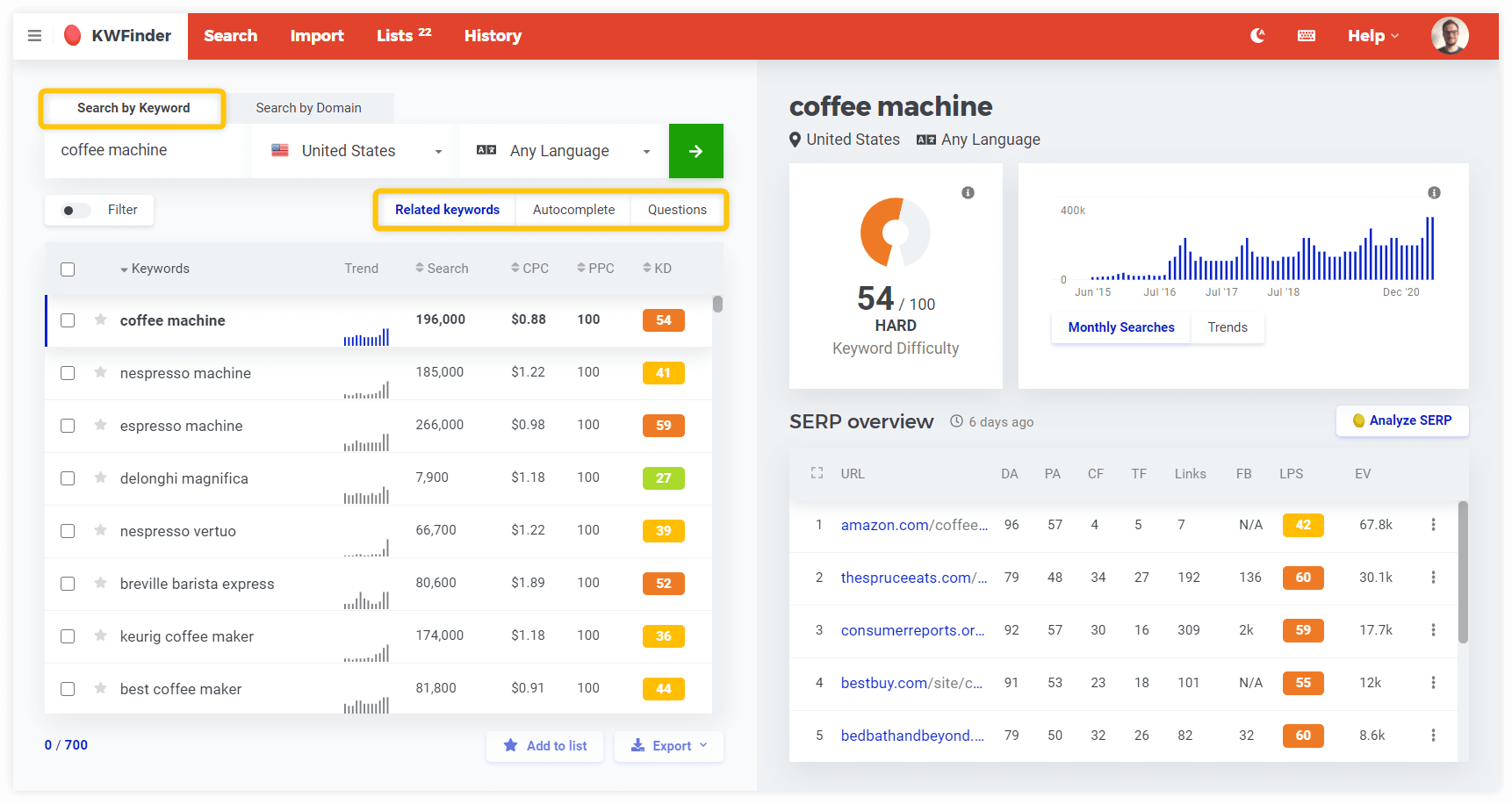Show Monthly Searches chart
The image size is (1512, 804).
click(x=1121, y=327)
